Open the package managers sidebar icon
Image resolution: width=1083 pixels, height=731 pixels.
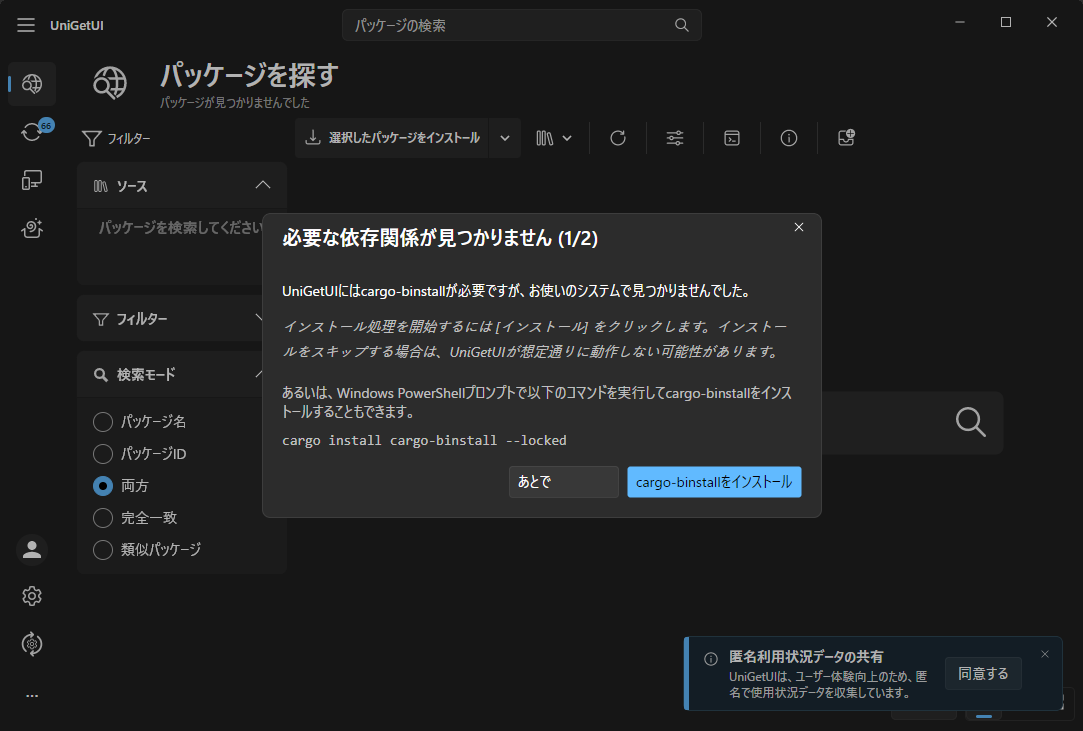(x=32, y=644)
